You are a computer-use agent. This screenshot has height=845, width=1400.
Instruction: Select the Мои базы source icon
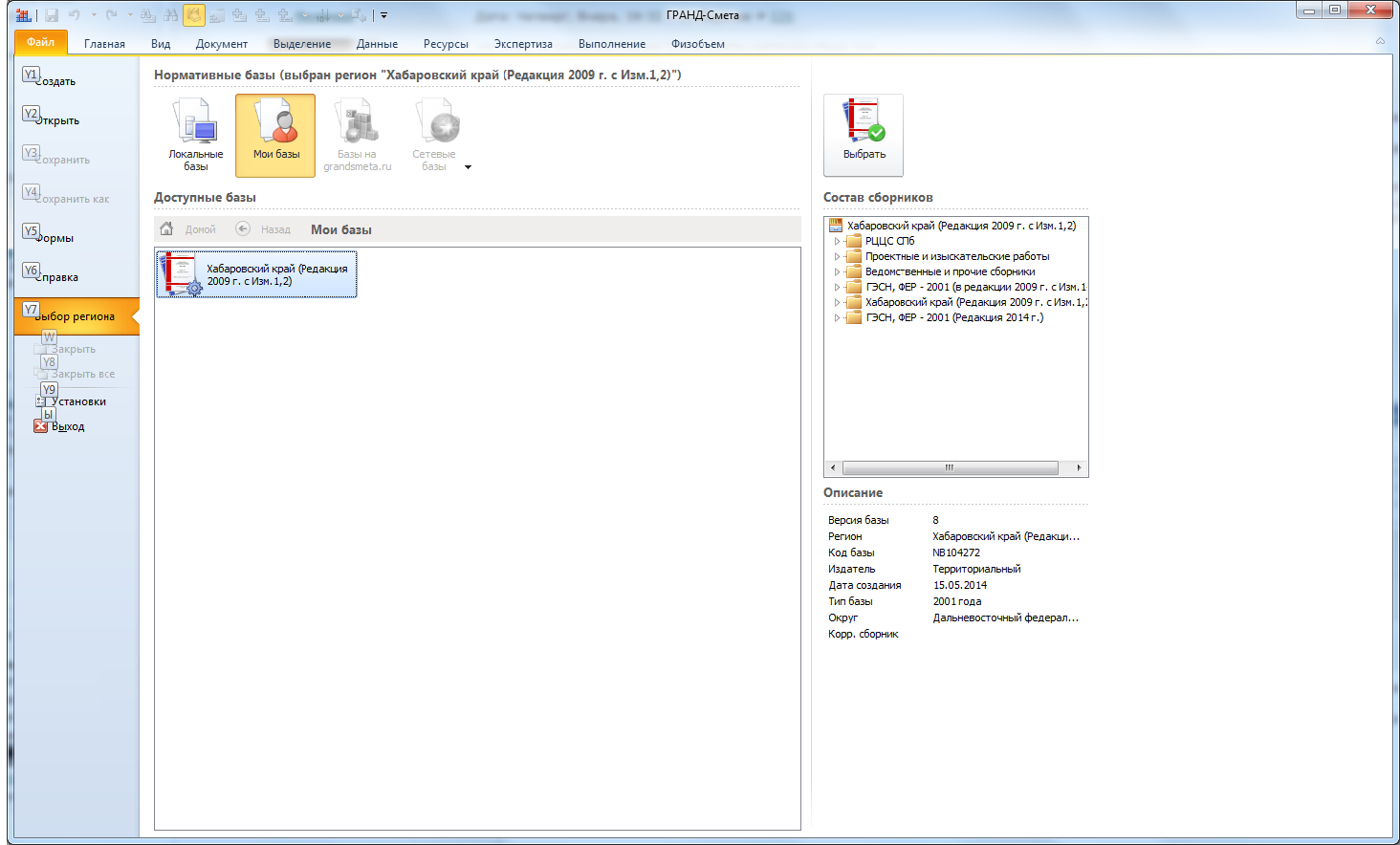click(x=275, y=135)
